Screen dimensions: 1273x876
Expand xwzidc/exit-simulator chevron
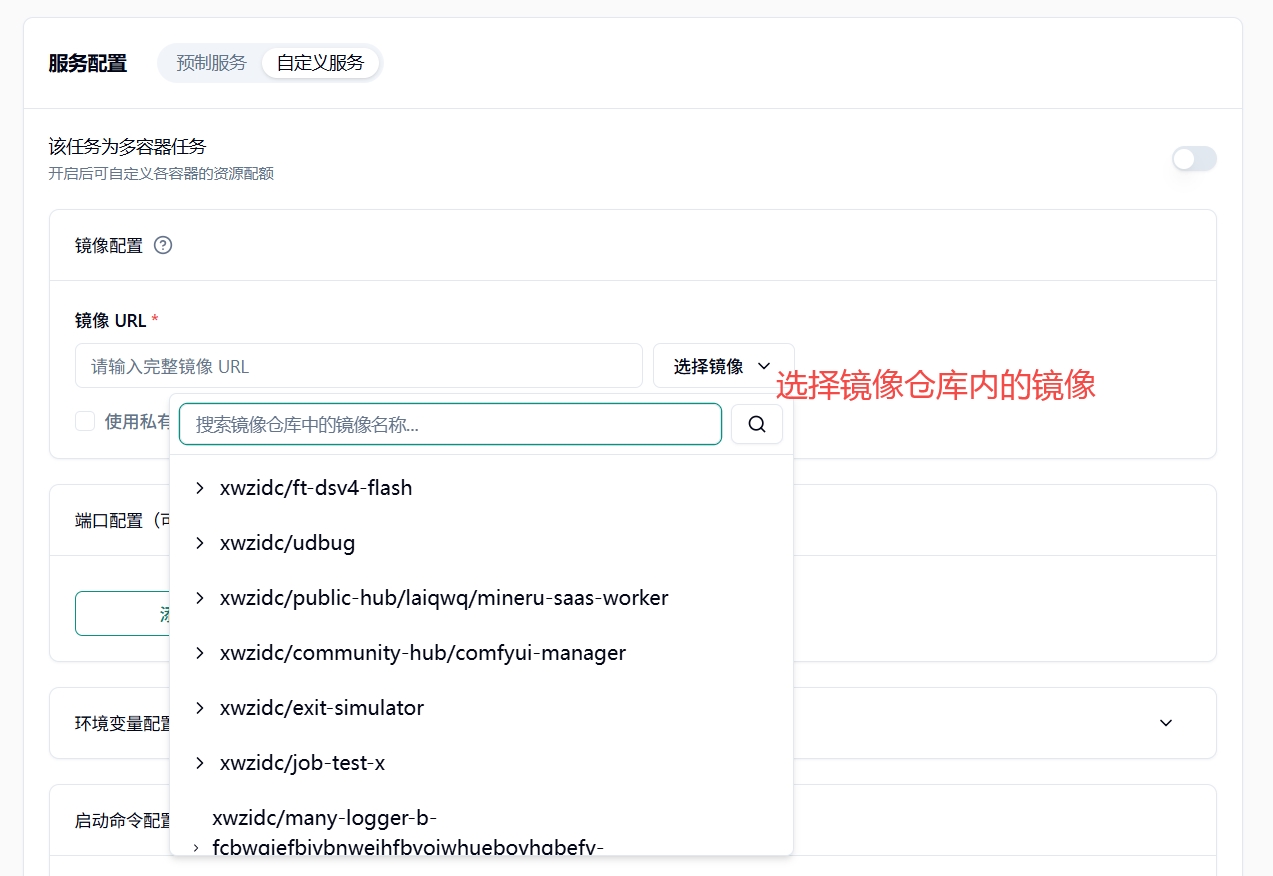200,708
